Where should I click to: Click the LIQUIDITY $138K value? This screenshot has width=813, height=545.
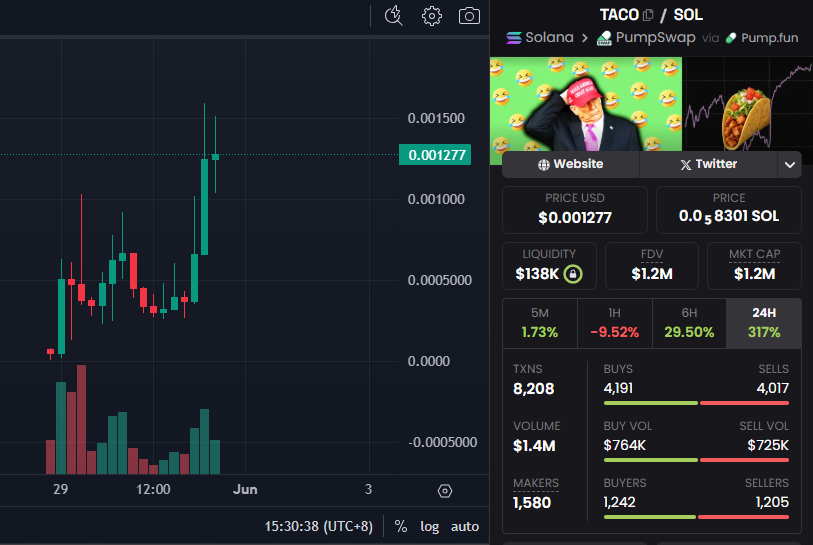537,274
